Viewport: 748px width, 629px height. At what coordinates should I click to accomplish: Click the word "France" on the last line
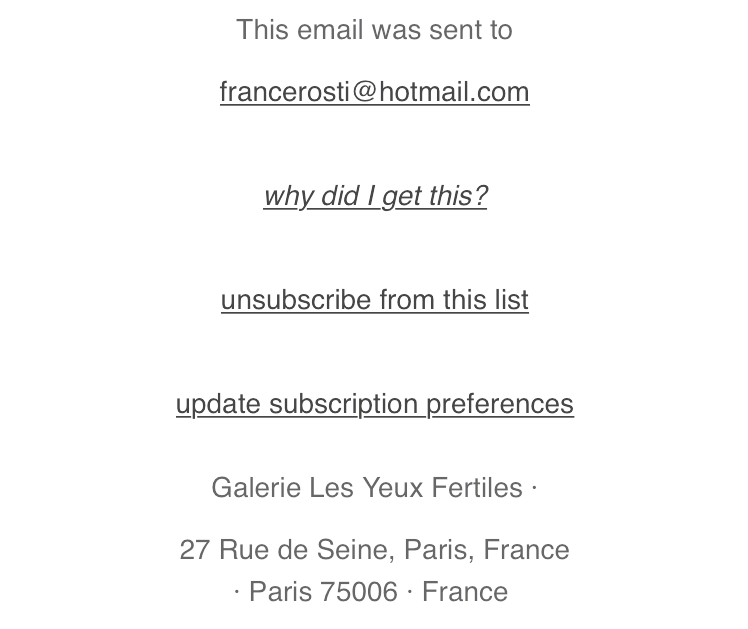pyautogui.click(x=464, y=592)
